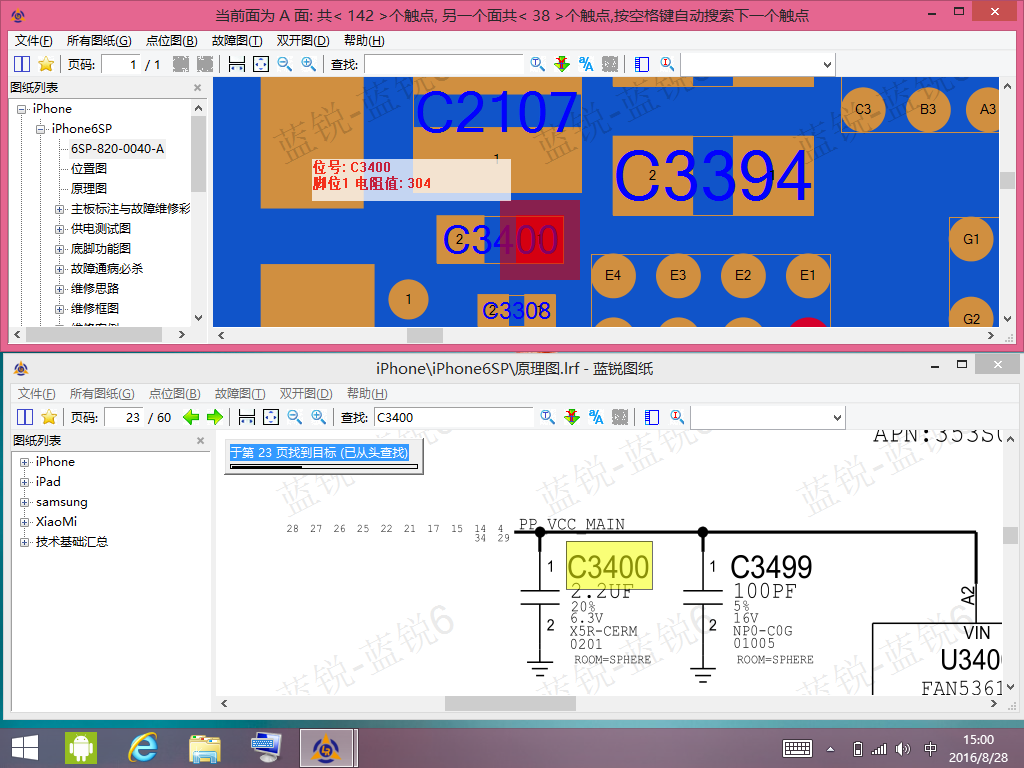Close the 图纸列表 panel in schematic window
The height and width of the screenshot is (768, 1024).
[x=200, y=441]
